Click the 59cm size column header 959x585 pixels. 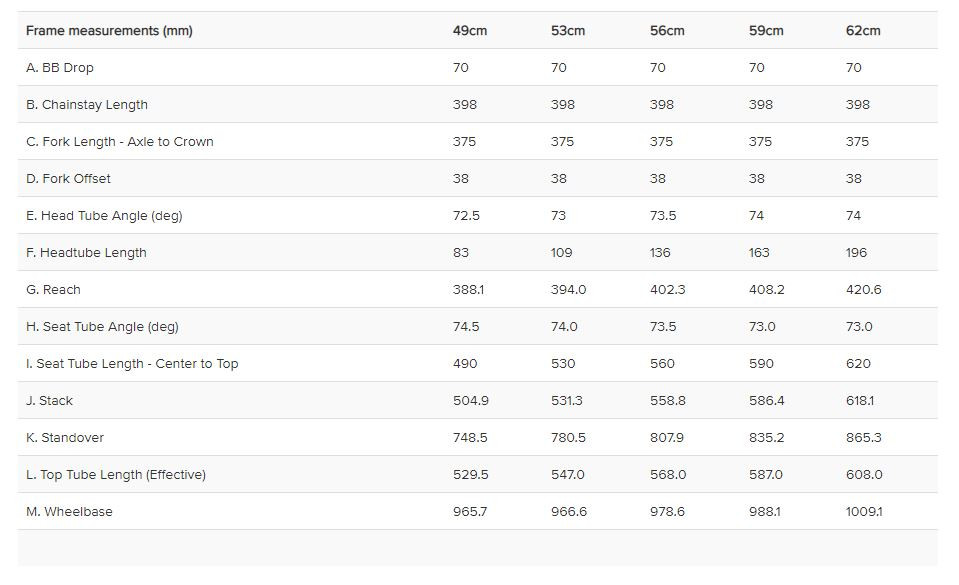tap(766, 31)
